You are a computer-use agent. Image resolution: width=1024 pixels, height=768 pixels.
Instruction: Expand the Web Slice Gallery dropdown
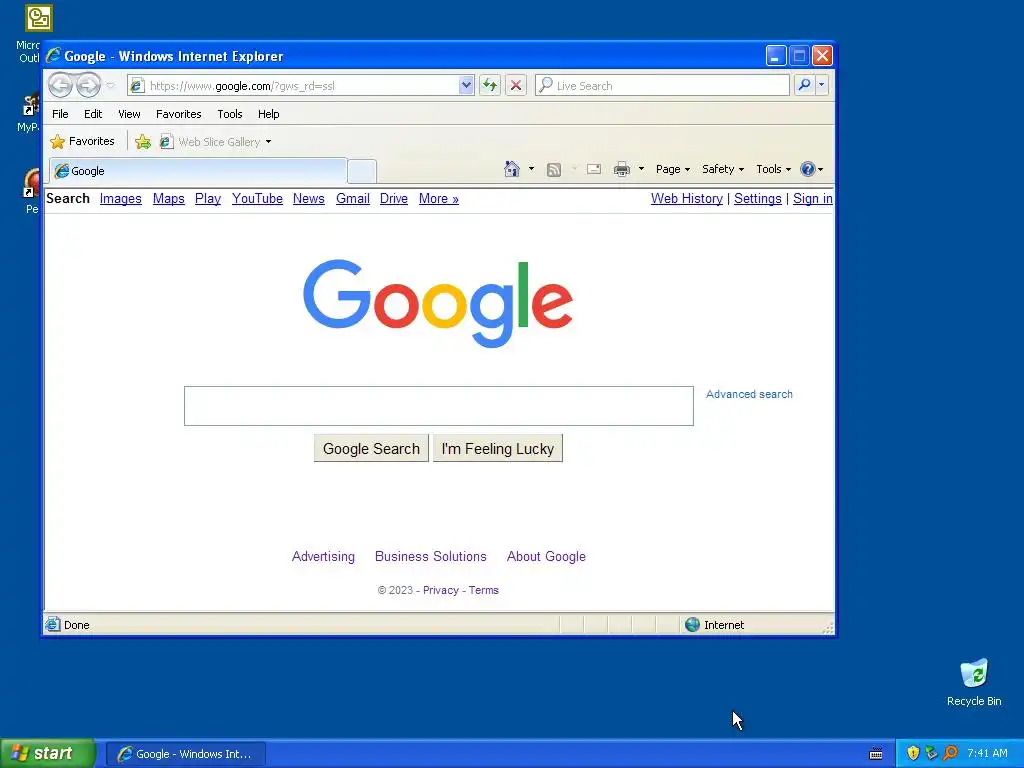tap(268, 142)
